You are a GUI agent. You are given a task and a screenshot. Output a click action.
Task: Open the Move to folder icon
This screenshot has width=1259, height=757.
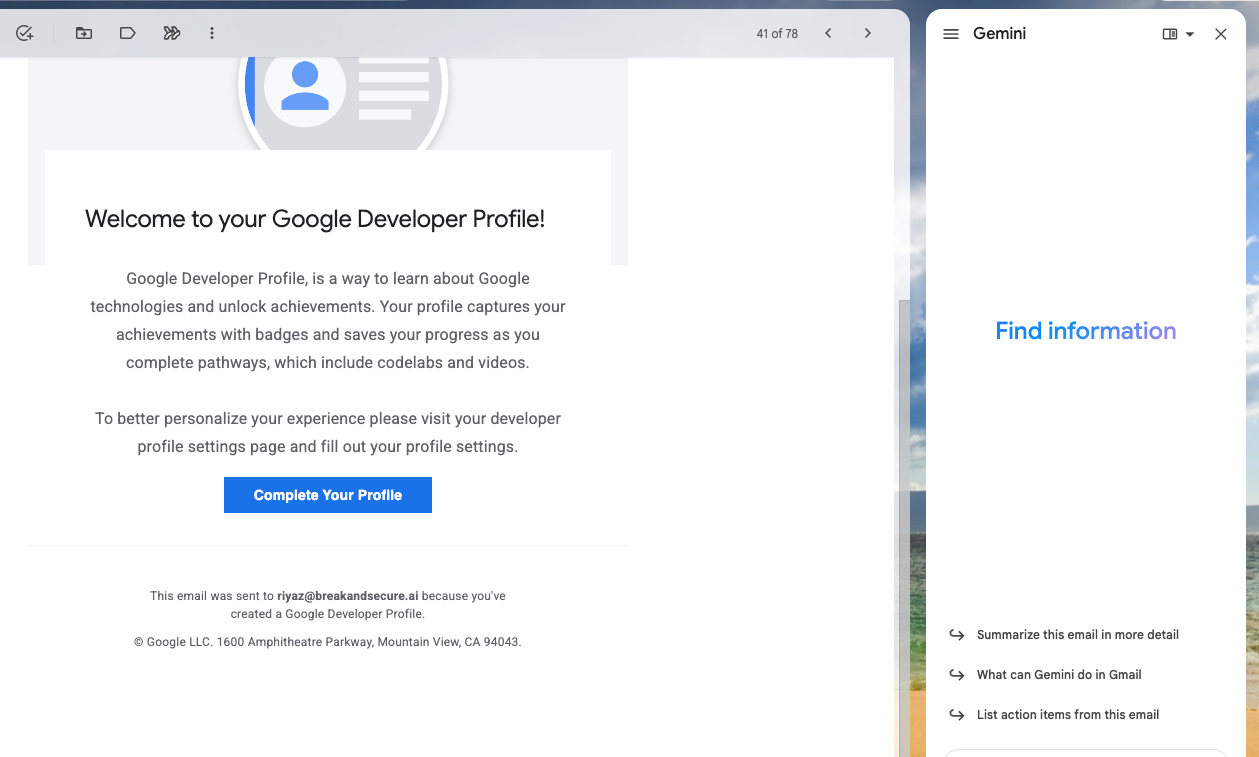click(84, 33)
